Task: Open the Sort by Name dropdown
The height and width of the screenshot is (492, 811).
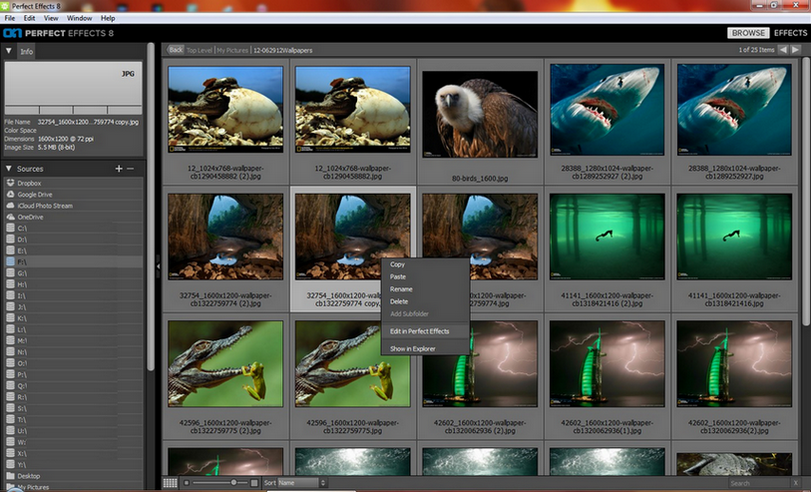Action: tap(302, 483)
